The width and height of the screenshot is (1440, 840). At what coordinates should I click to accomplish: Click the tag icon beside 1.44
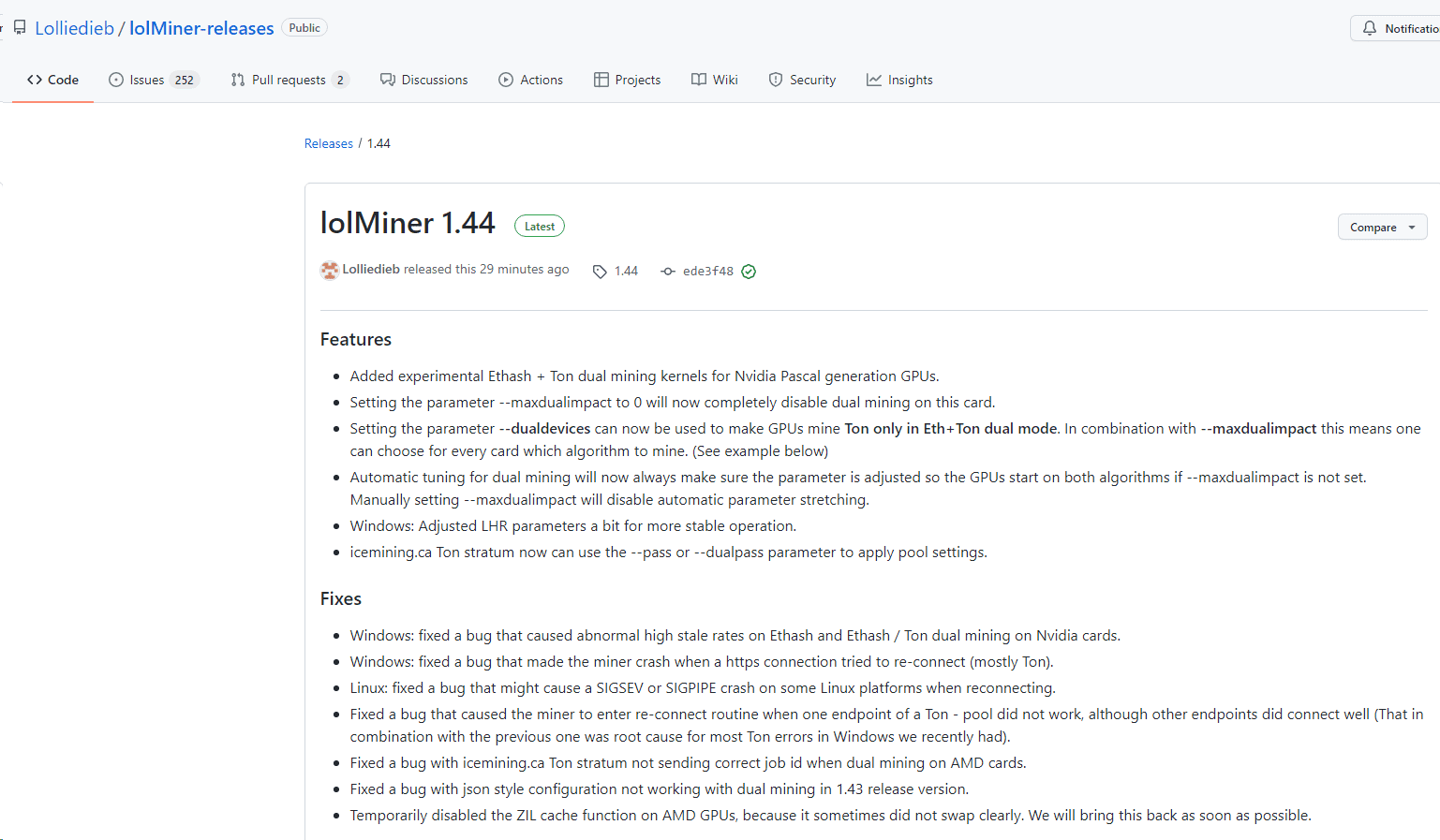(600, 272)
